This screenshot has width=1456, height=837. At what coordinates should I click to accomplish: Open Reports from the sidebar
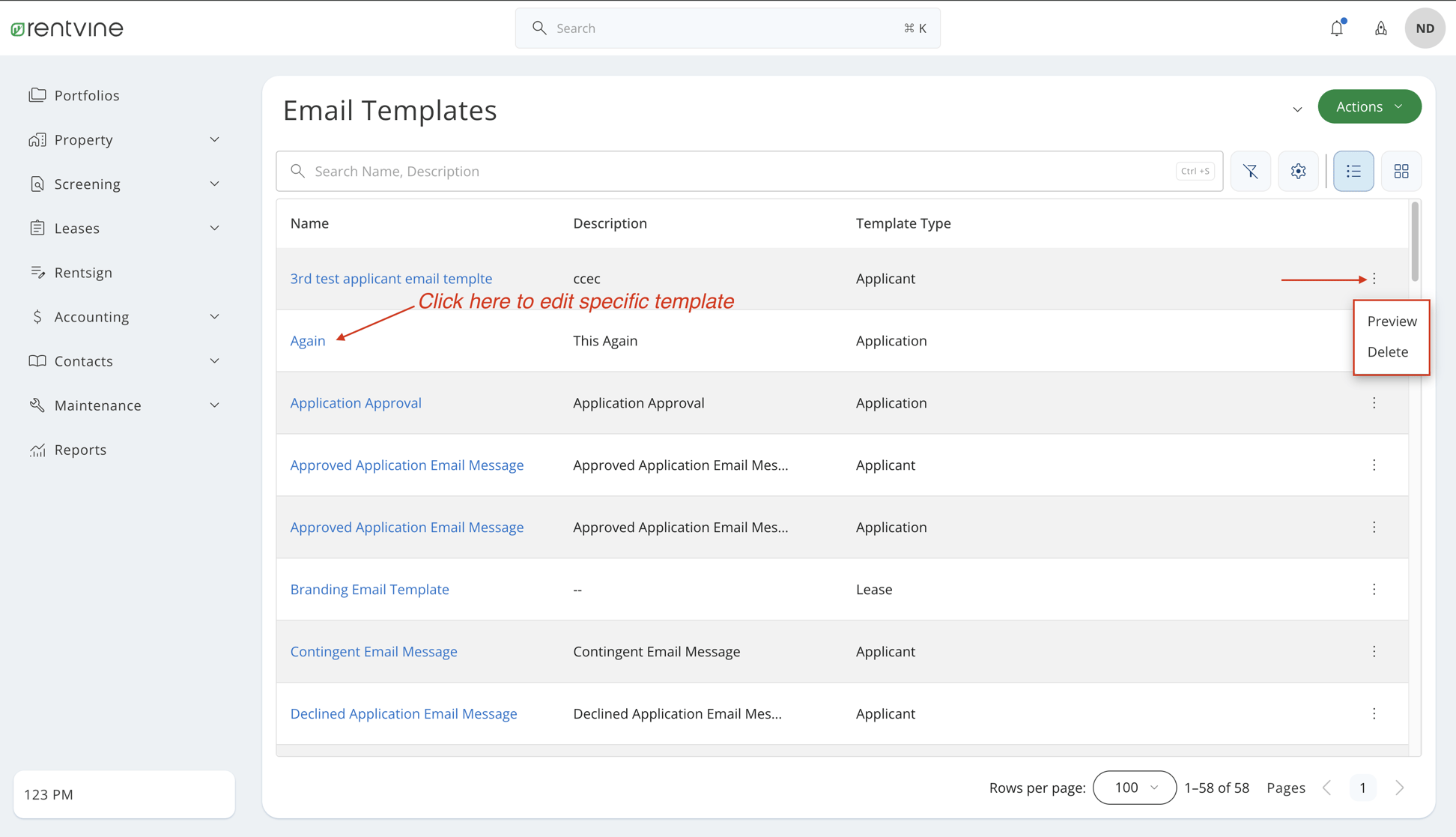point(80,450)
